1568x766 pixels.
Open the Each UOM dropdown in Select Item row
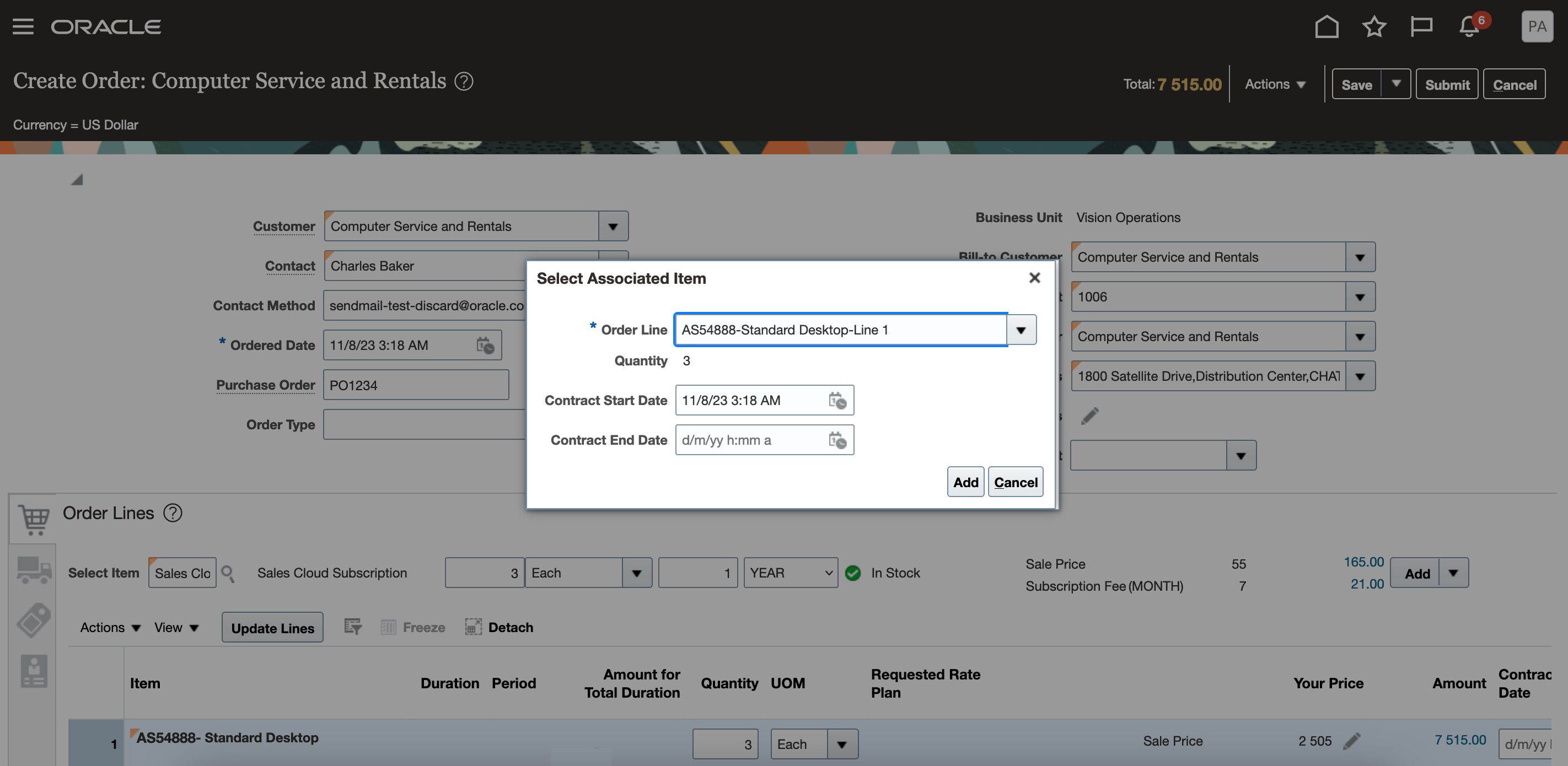pyautogui.click(x=637, y=573)
